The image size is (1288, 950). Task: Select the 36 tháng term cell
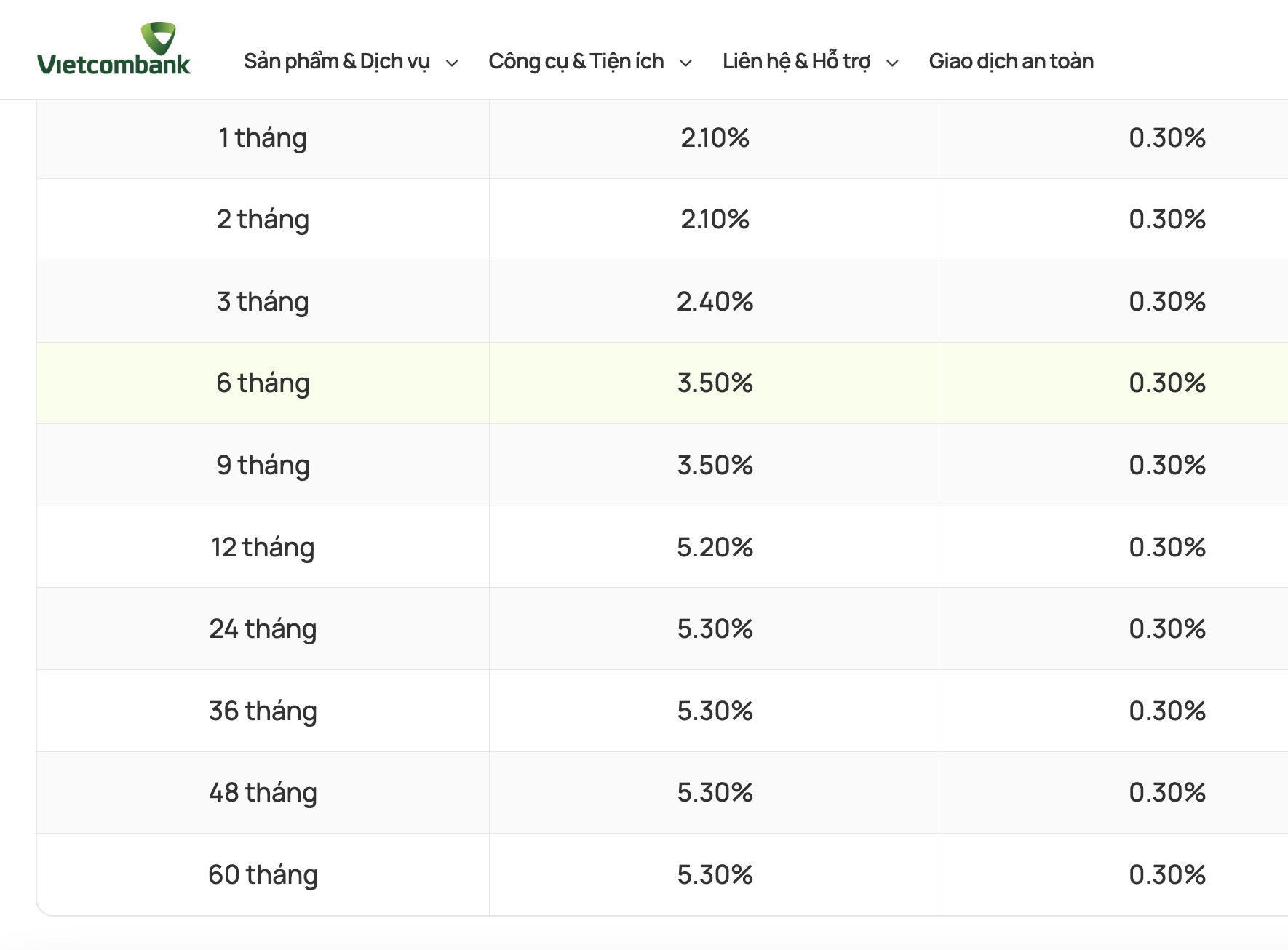[263, 711]
